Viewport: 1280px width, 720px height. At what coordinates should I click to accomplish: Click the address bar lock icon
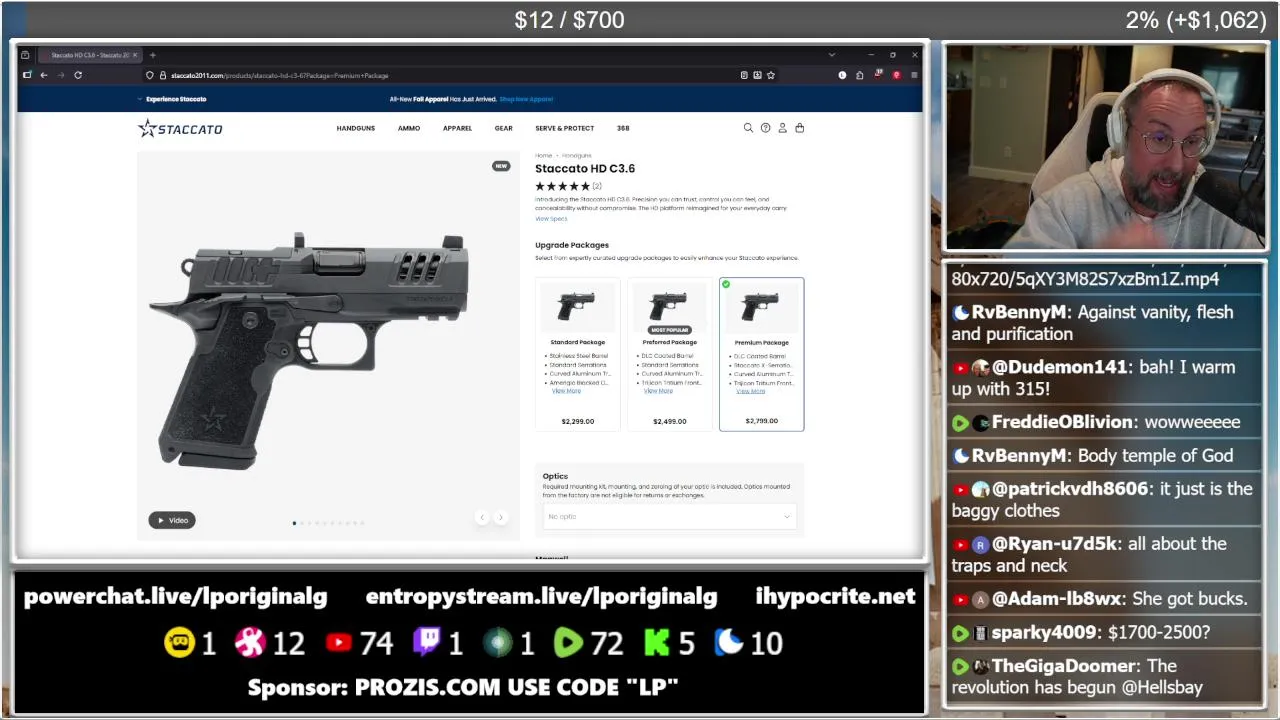tap(161, 75)
